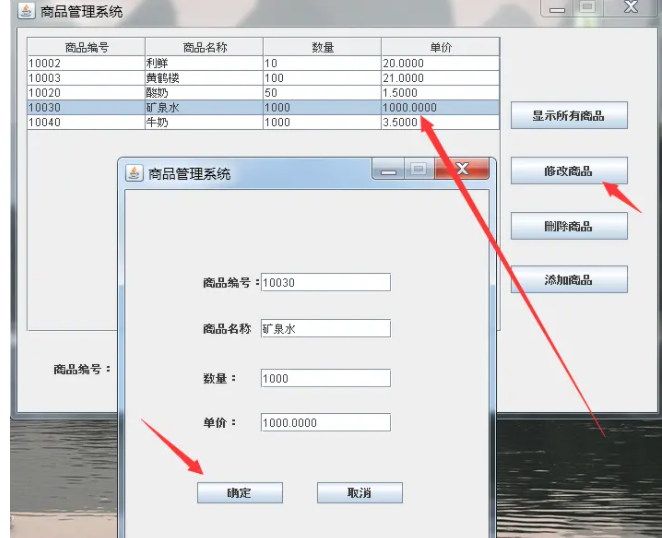The image size is (662, 538).
Task: Click the 修改商品 button
Action: (569, 171)
